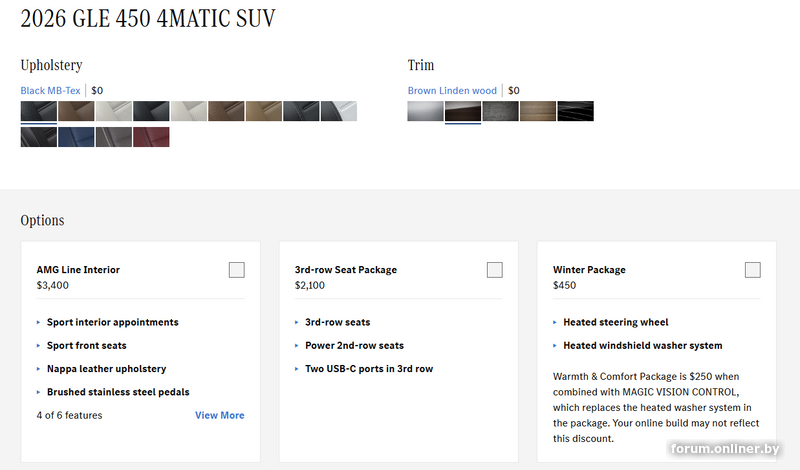
Task: Choose the black and white two-tone upholstery
Action: tap(339, 111)
